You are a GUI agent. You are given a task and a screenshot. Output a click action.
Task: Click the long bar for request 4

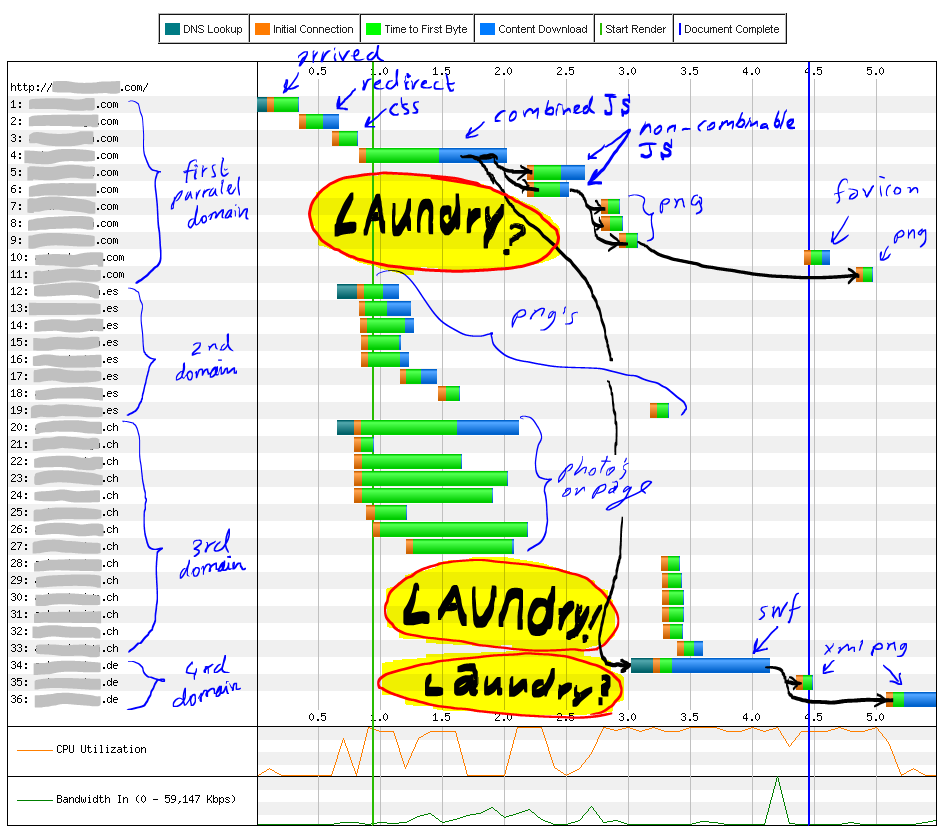[433, 155]
